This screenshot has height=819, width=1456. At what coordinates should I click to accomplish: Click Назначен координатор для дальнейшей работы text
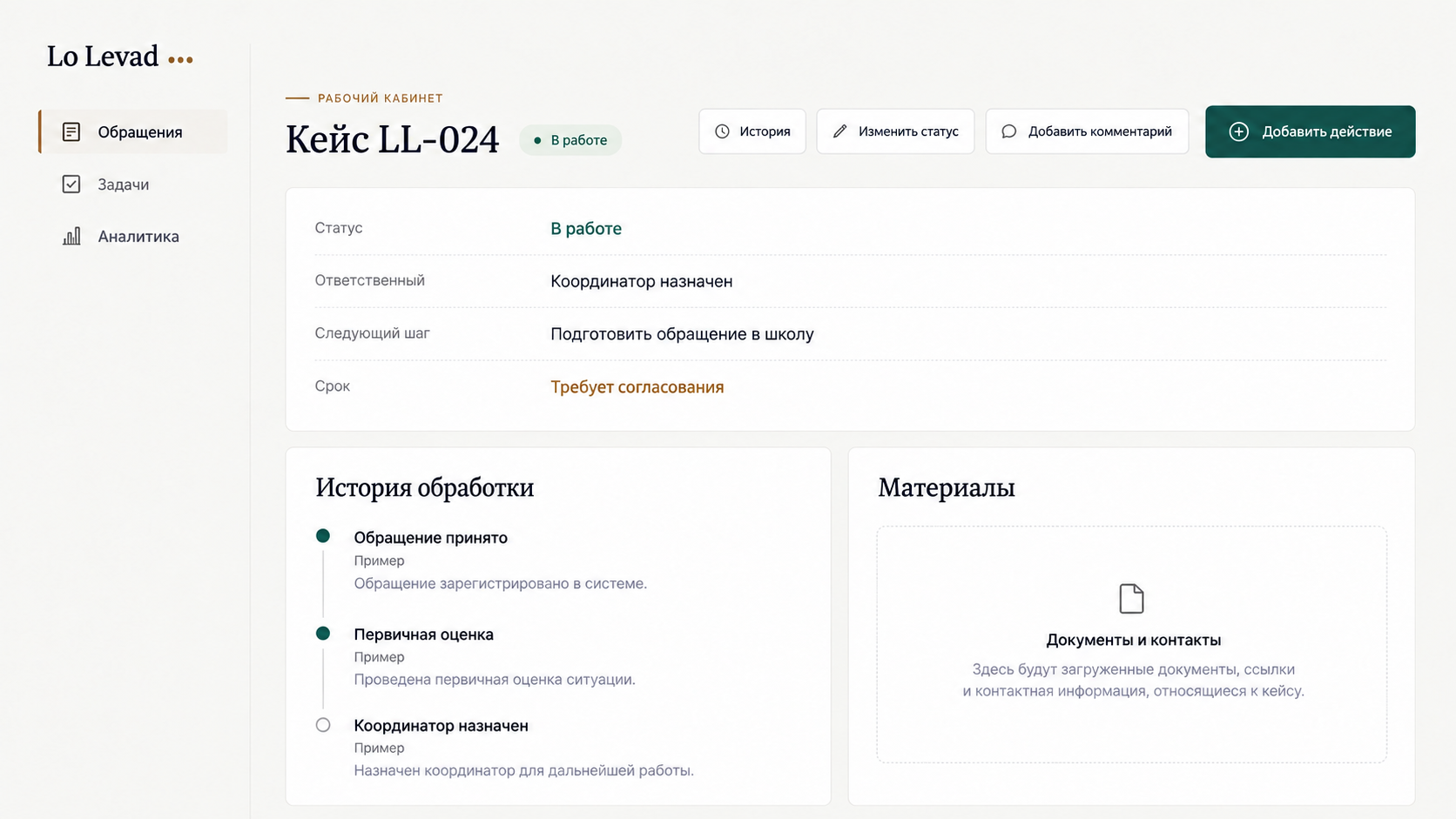523,771
